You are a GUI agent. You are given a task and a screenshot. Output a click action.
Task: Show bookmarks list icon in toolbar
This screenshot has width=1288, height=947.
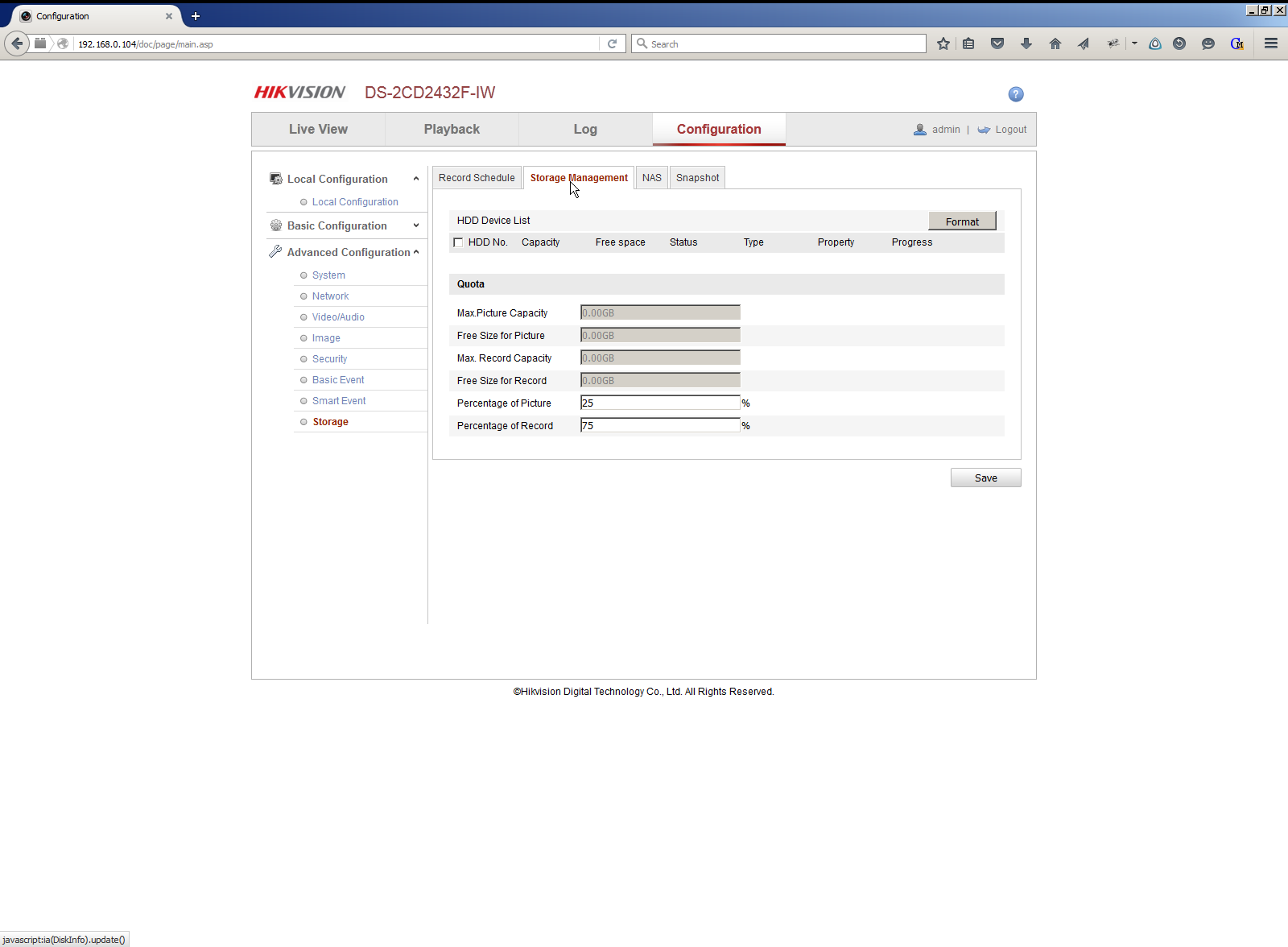click(x=968, y=43)
